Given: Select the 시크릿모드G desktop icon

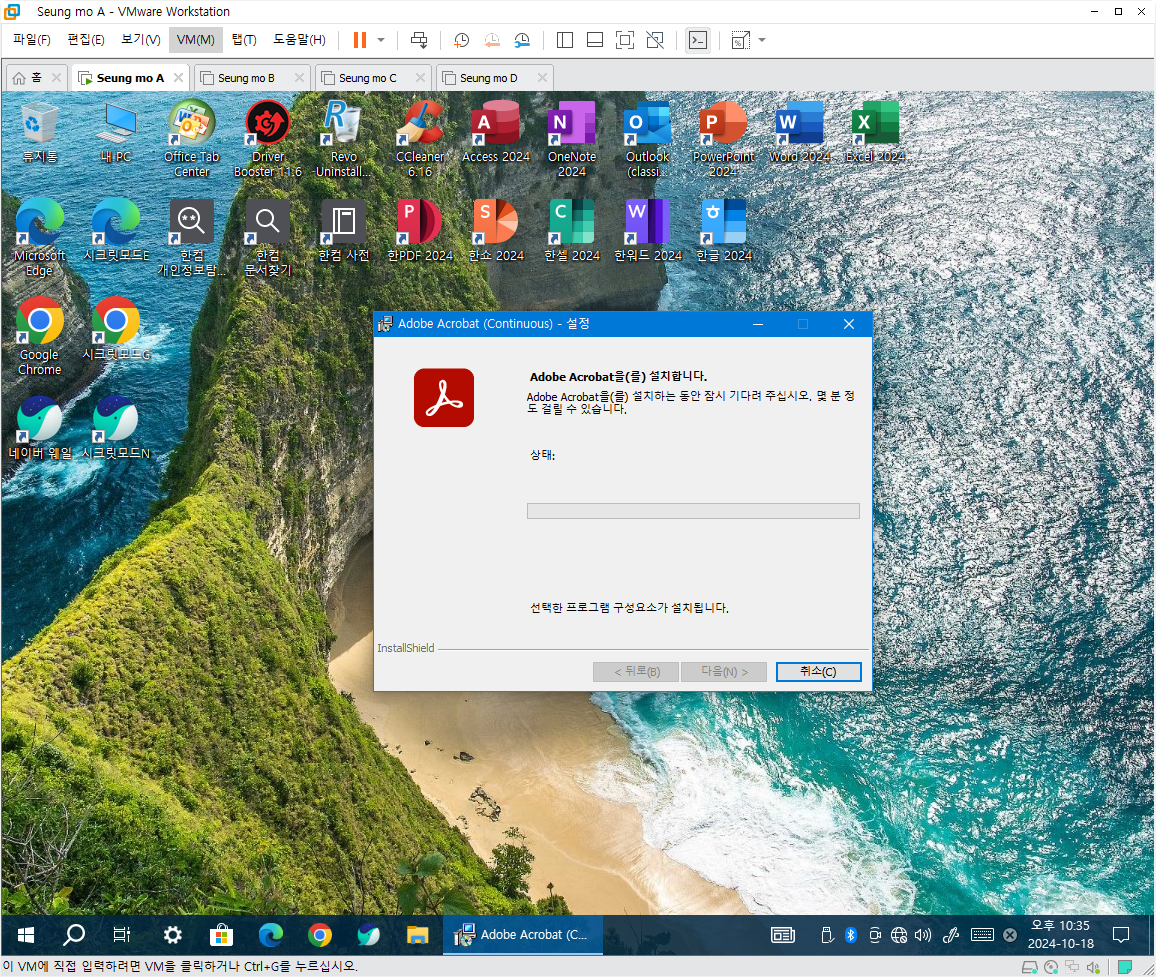Looking at the screenshot, I should coord(116,329).
